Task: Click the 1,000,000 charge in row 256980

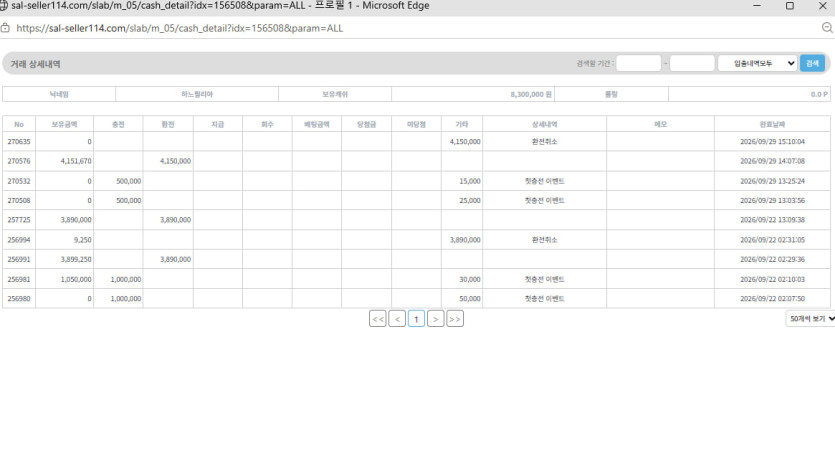Action: pyautogui.click(x=126, y=299)
